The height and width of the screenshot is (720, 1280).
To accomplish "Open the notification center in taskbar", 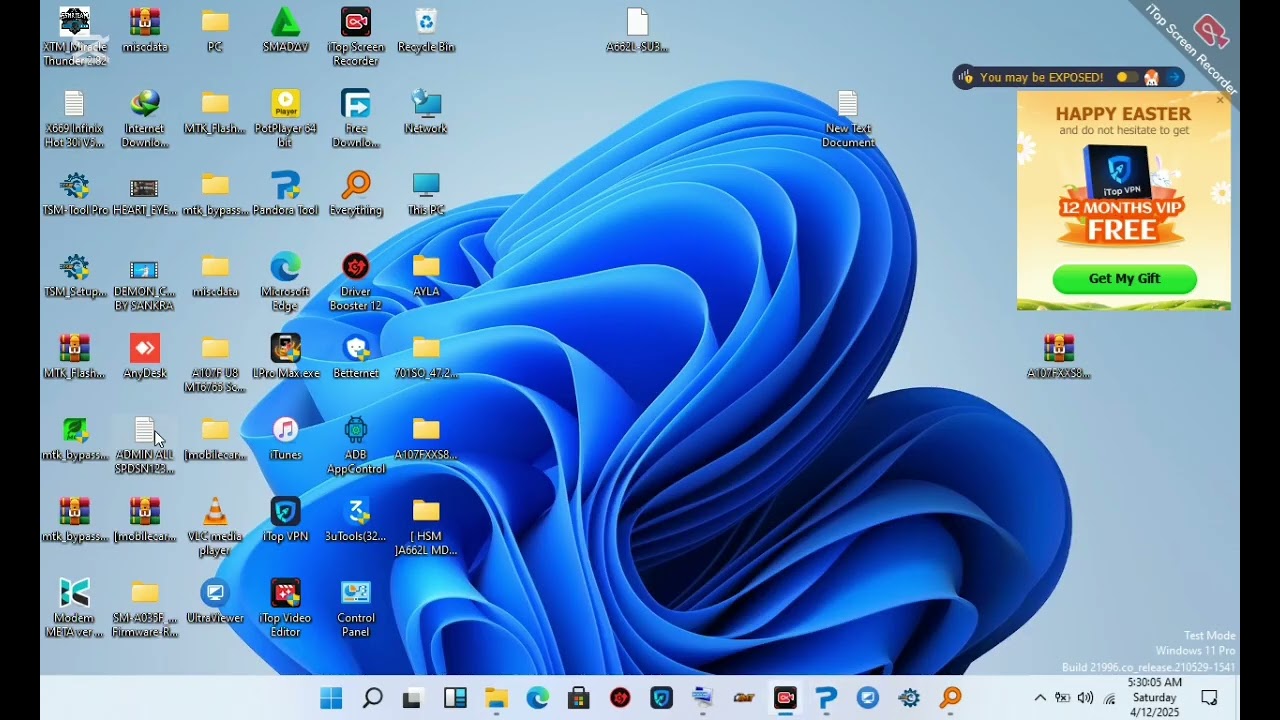I will coord(1209,698).
